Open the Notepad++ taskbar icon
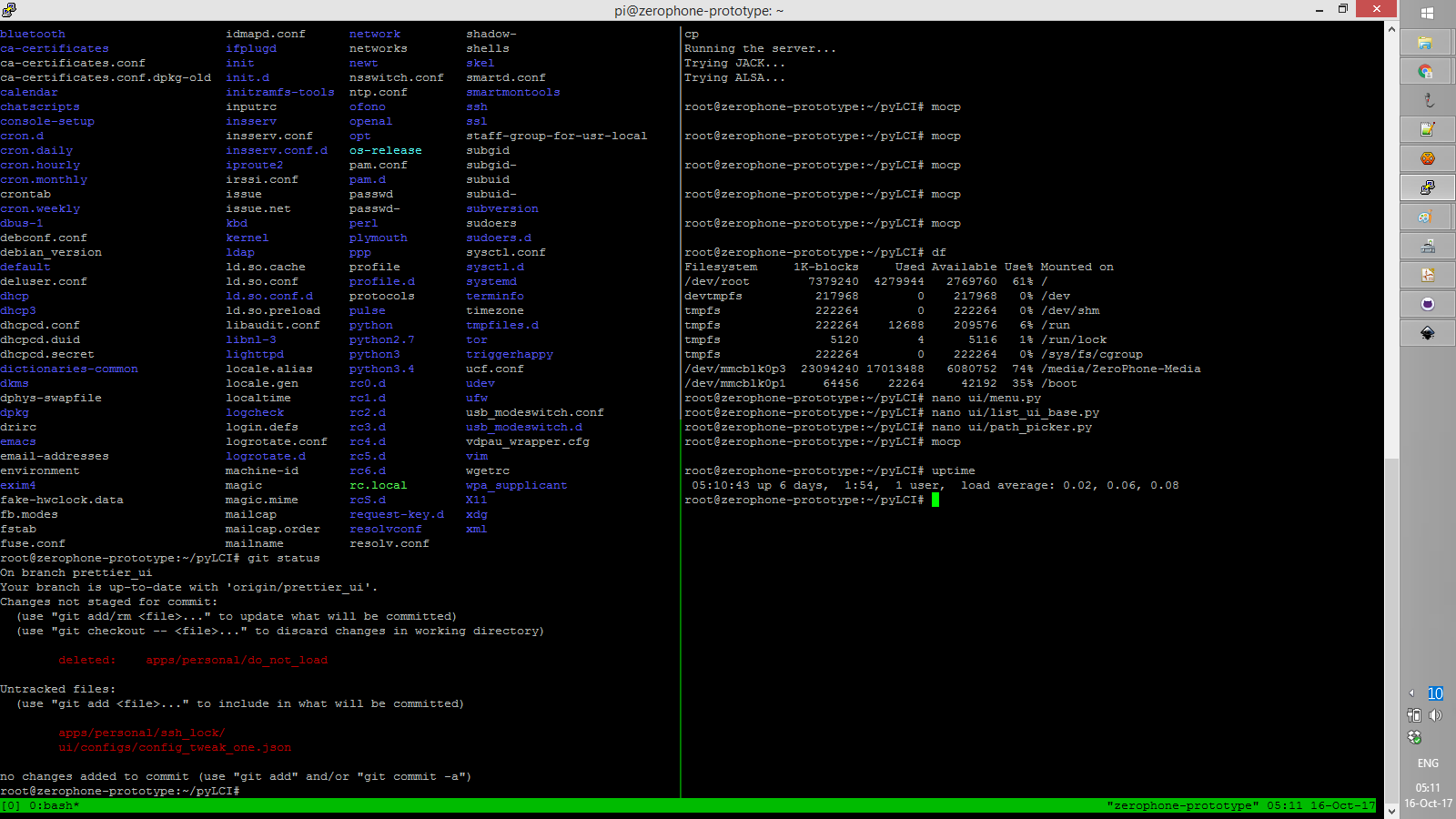This screenshot has width=1456, height=819. tap(1426, 129)
